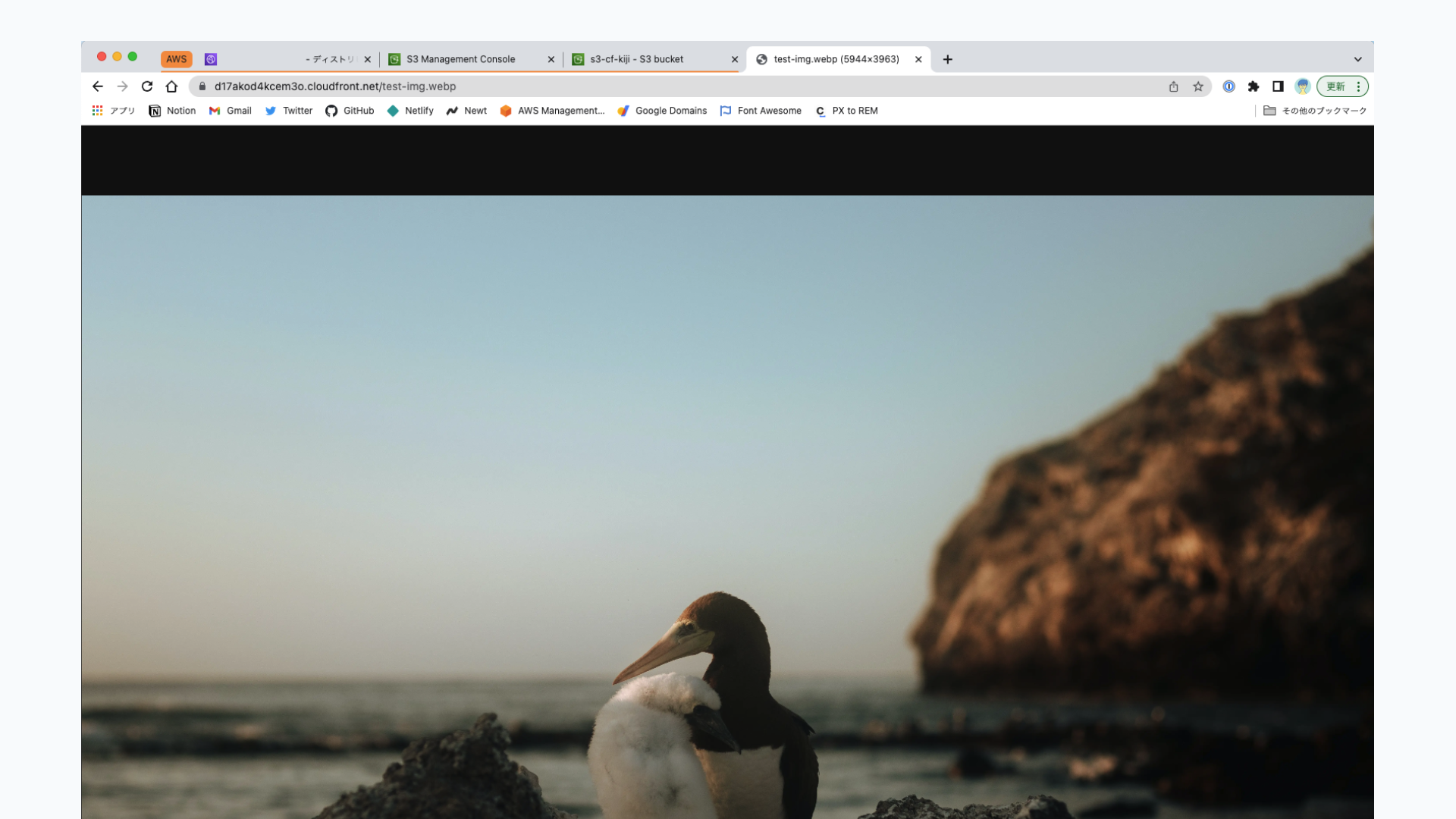This screenshot has width=1456, height=819.
Task: Open その他のブックマーク folder
Action: coord(1315,111)
